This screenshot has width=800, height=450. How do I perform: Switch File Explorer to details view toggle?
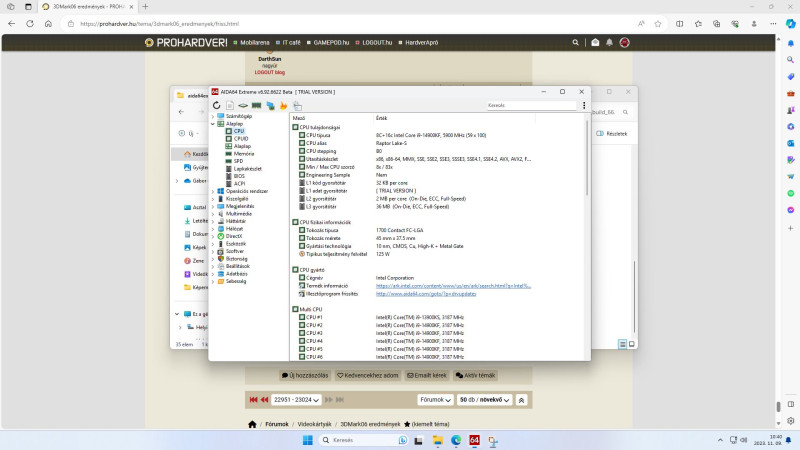pos(622,344)
